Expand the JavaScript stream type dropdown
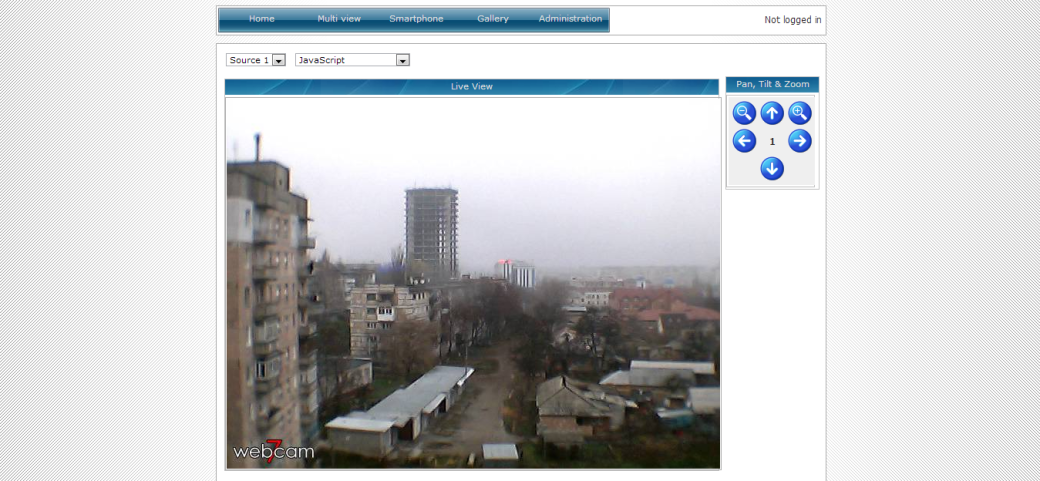This screenshot has width=1040, height=481. click(352, 60)
